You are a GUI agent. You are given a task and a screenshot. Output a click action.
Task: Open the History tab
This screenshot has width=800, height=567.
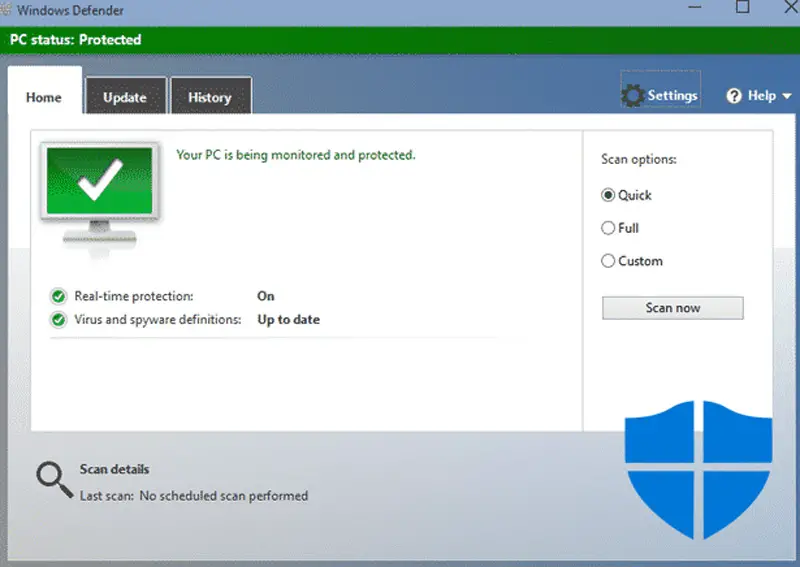pos(210,95)
